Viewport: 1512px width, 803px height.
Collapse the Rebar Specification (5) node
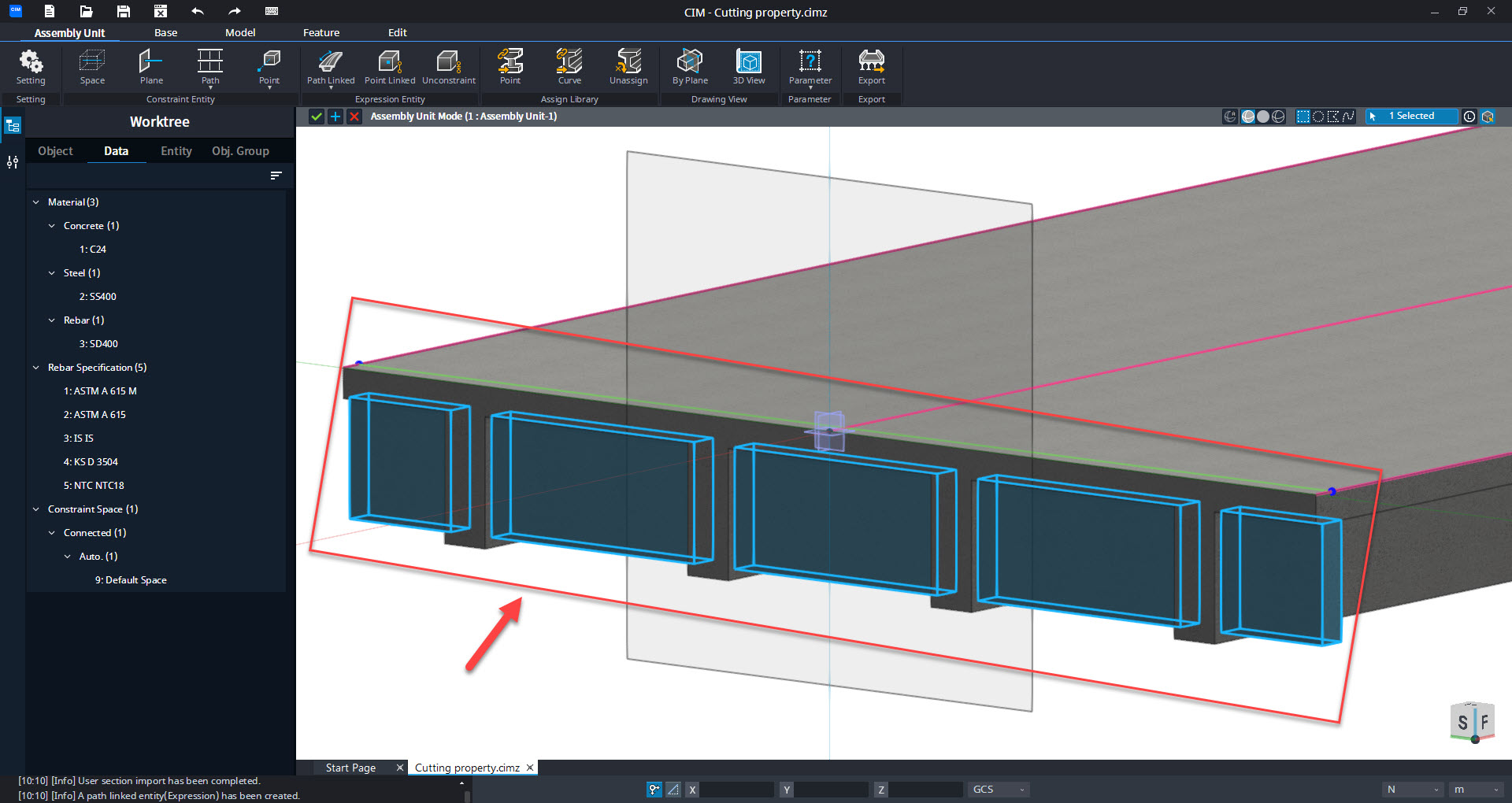(x=36, y=368)
